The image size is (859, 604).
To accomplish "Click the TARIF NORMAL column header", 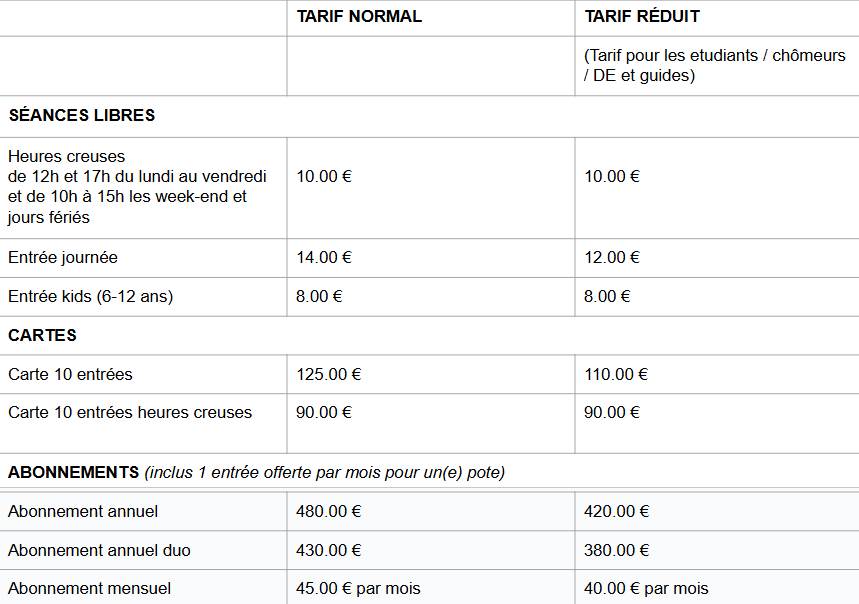I will pos(359,16).
